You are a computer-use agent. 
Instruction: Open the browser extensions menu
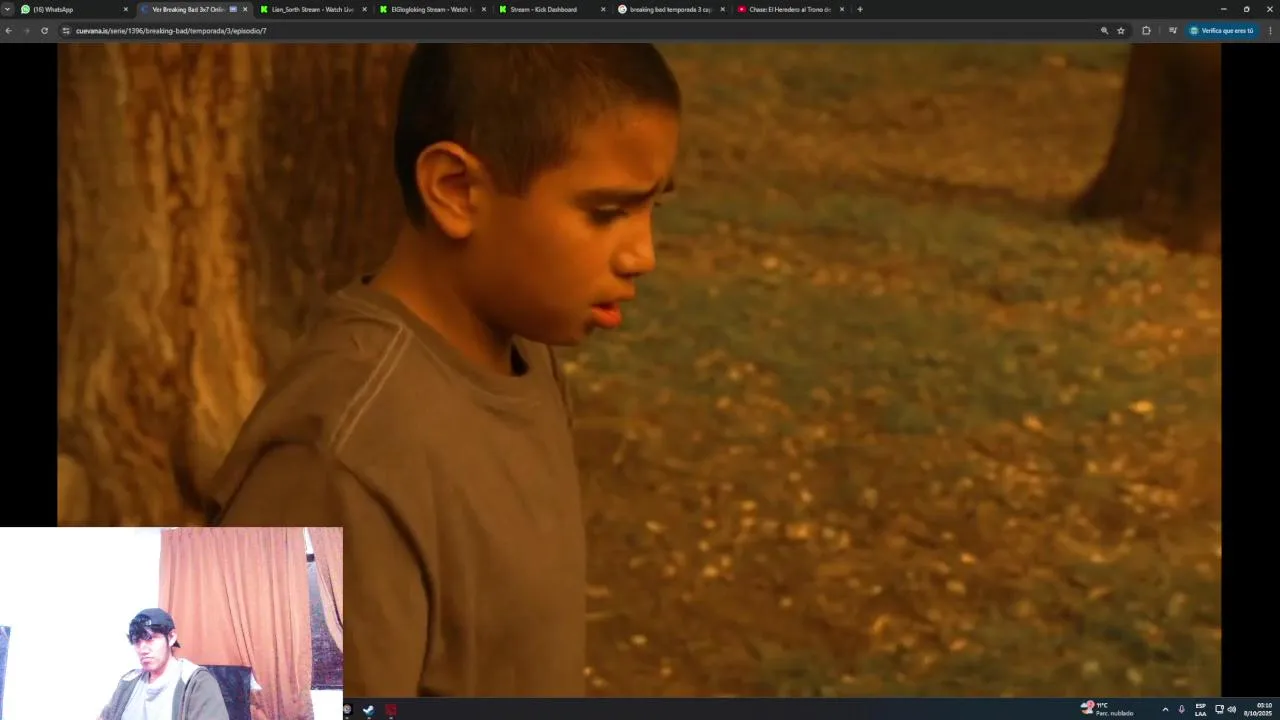pyautogui.click(x=1146, y=31)
